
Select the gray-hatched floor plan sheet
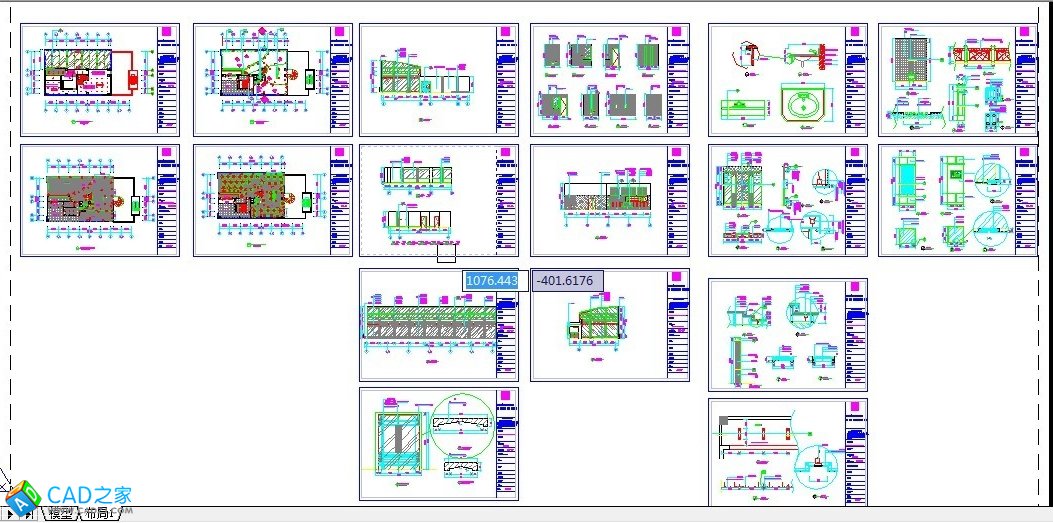[x=100, y=200]
